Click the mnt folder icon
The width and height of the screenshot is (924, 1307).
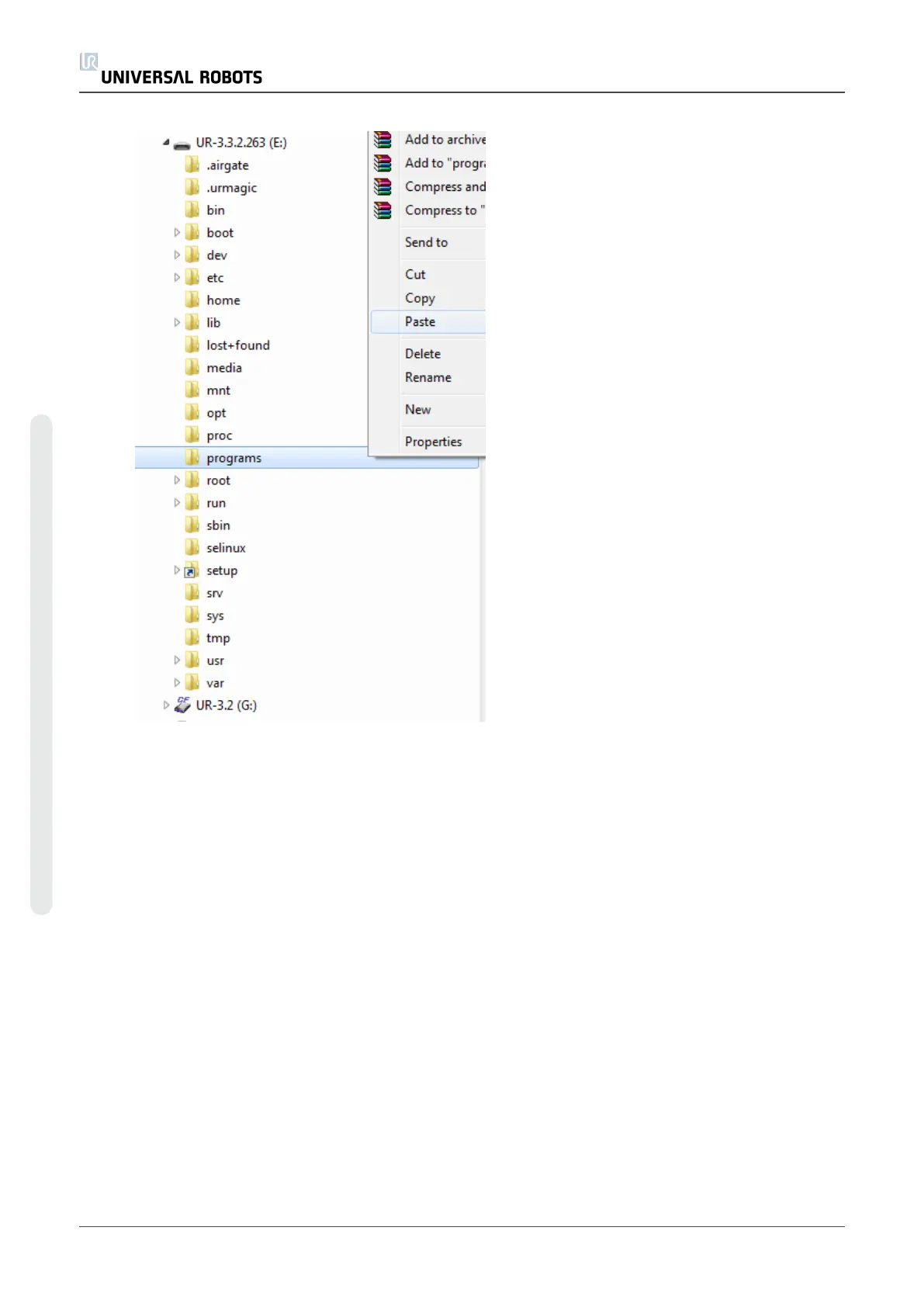pyautogui.click(x=192, y=390)
